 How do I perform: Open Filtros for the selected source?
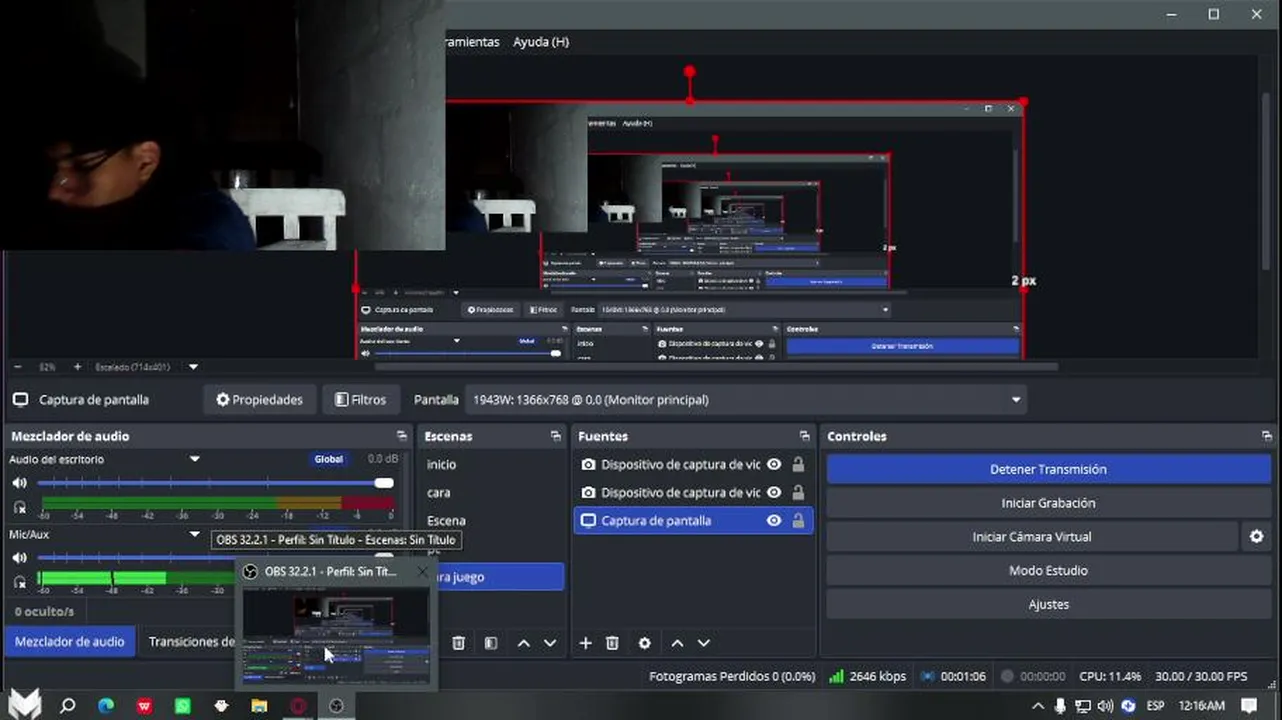pos(361,400)
